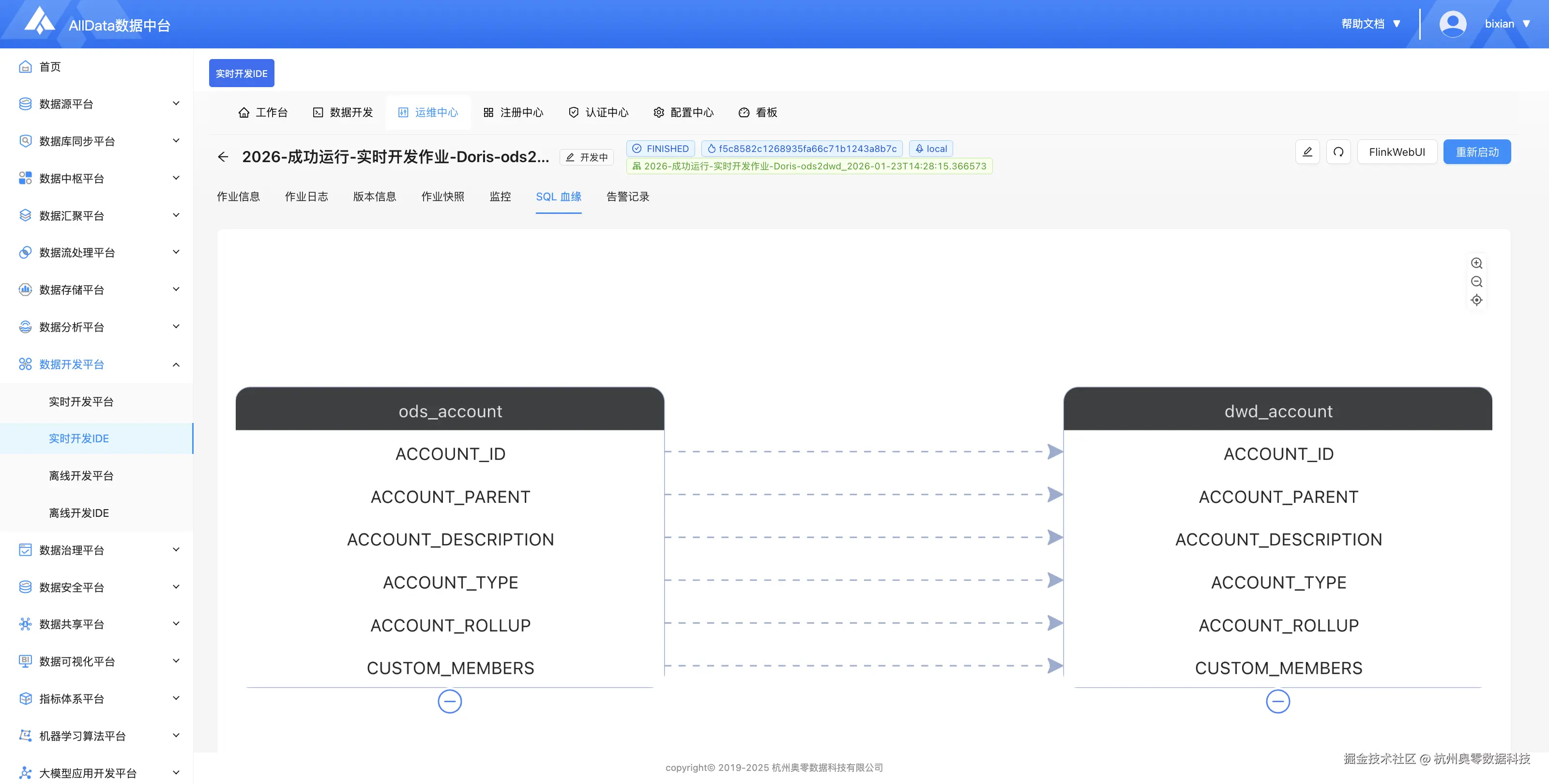Image resolution: width=1549 pixels, height=784 pixels.
Task: Go back using the back arrow
Action: (223, 156)
